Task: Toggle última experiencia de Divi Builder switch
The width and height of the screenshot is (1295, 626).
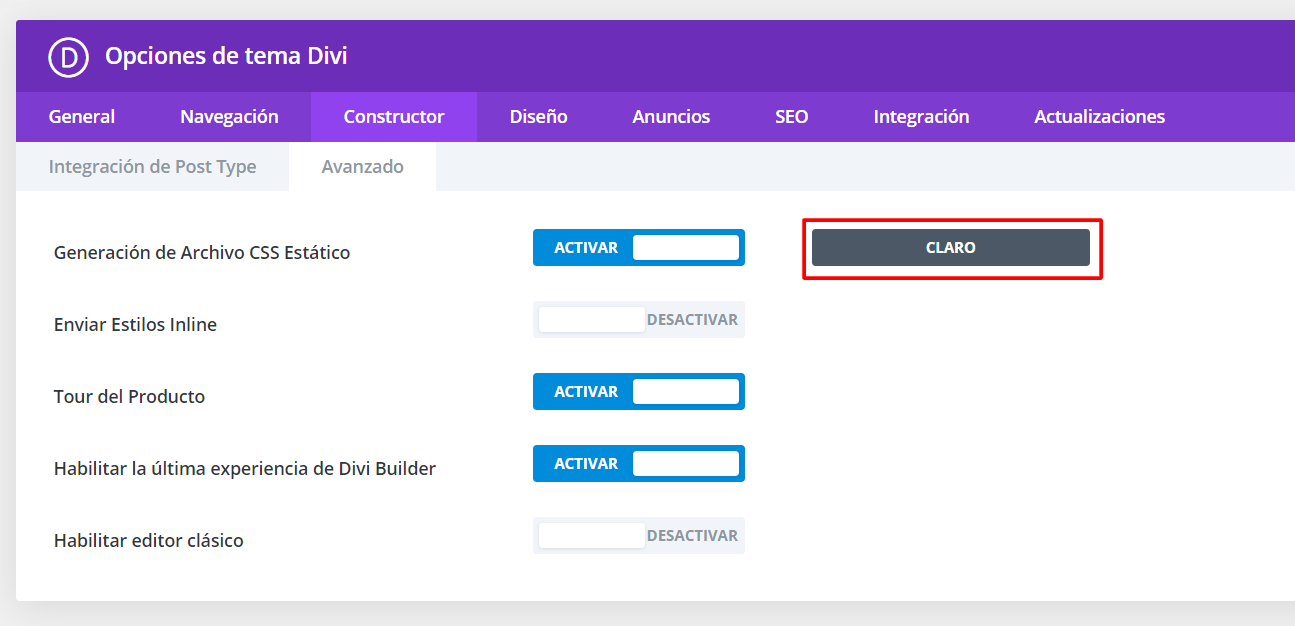Action: [x=639, y=464]
